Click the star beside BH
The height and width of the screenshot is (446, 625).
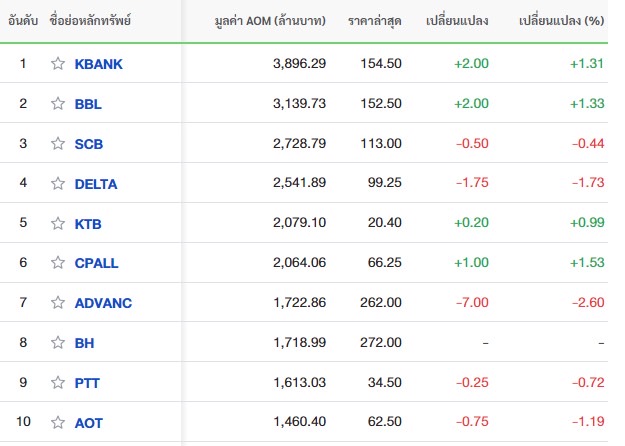click(x=58, y=342)
